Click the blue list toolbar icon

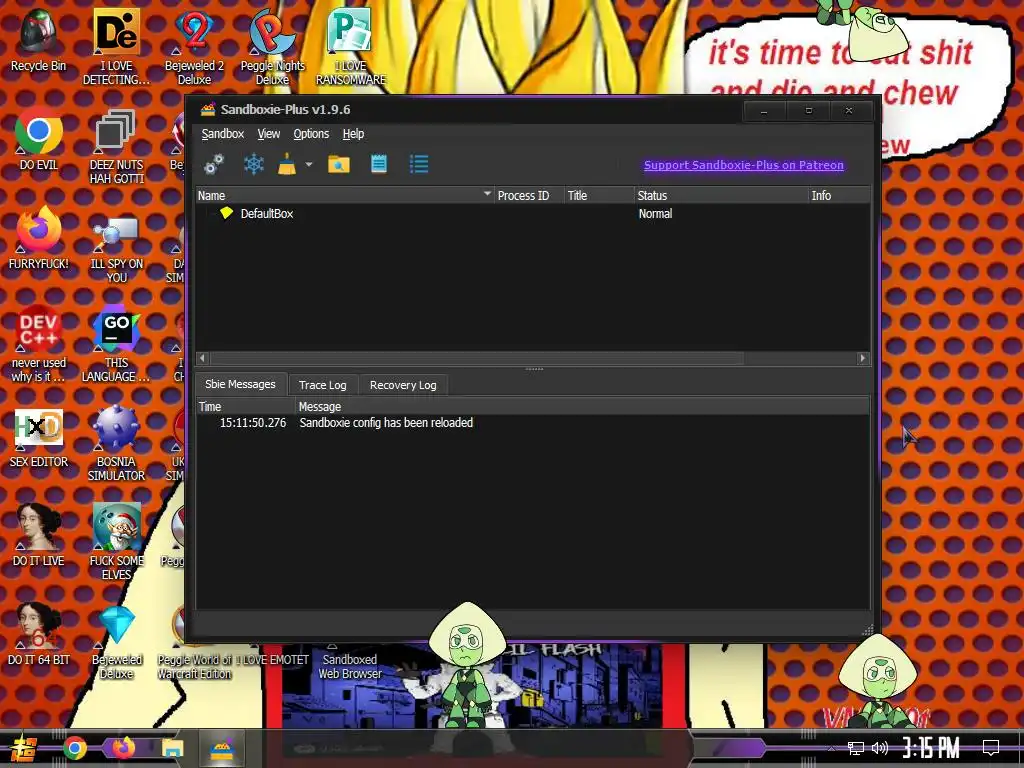click(x=419, y=164)
